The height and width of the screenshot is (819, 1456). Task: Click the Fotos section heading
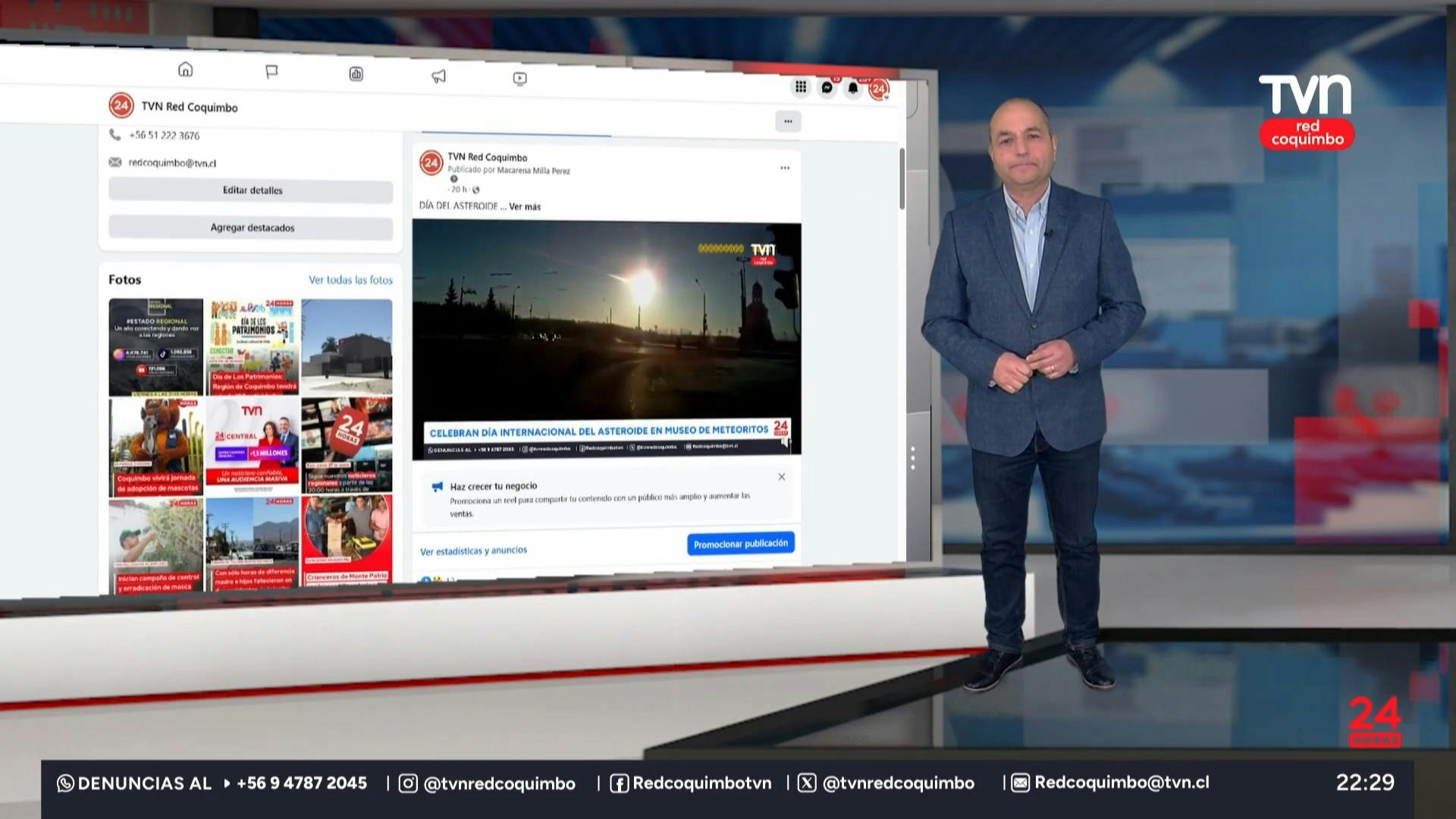pyautogui.click(x=125, y=280)
